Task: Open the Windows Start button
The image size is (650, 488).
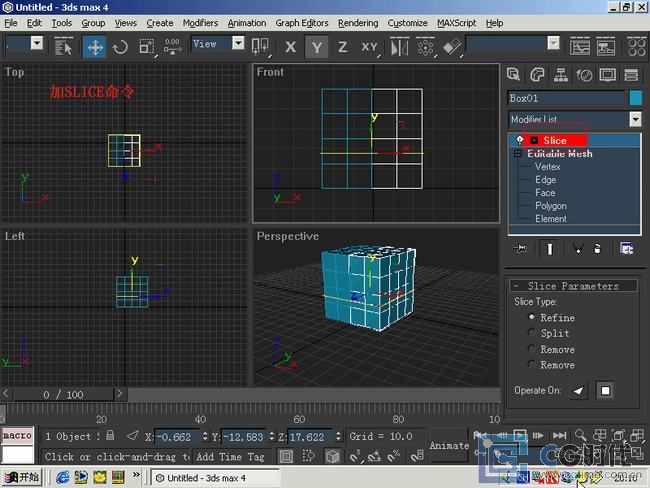Action: [x=22, y=477]
